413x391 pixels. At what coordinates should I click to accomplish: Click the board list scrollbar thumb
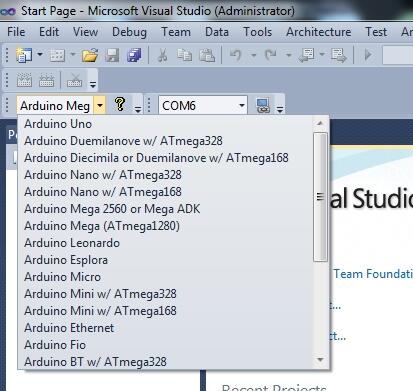[320, 197]
